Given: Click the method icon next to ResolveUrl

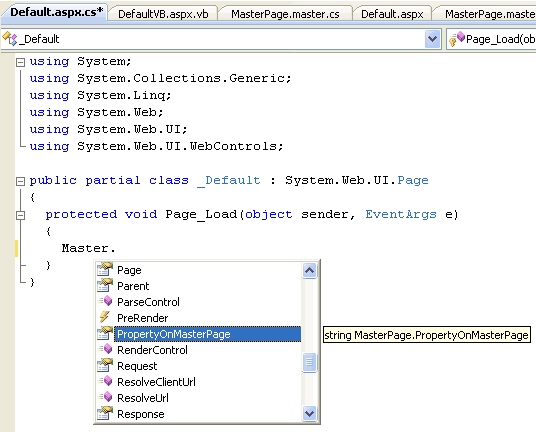Looking at the screenshot, I should point(105,397).
